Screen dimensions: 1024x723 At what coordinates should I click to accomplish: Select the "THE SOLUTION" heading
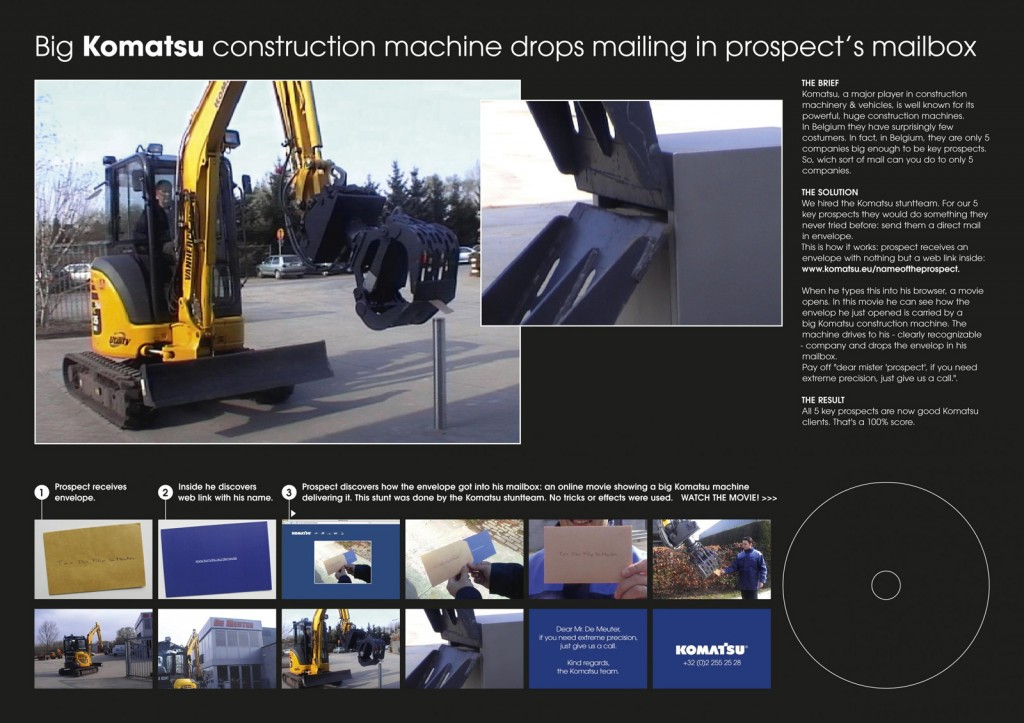pos(829,192)
